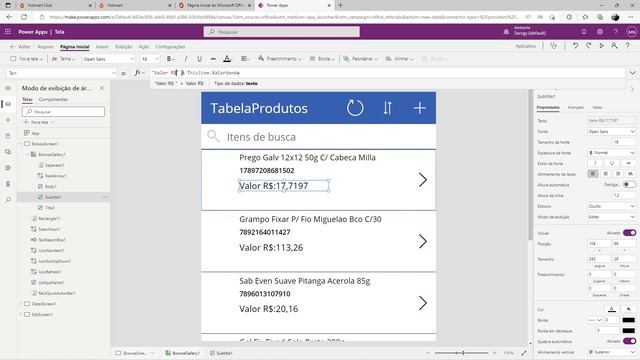
Task: Open the Ação menu
Action: (x=144, y=47)
